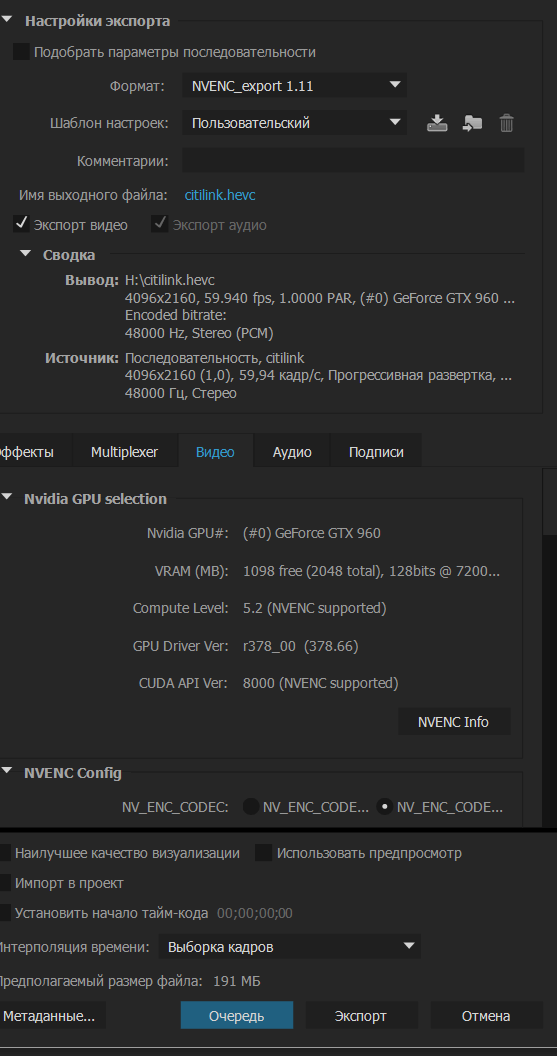Collapse the 'Настройки экспорта' section
Viewport: 557px width, 1056px height.
(7, 20)
